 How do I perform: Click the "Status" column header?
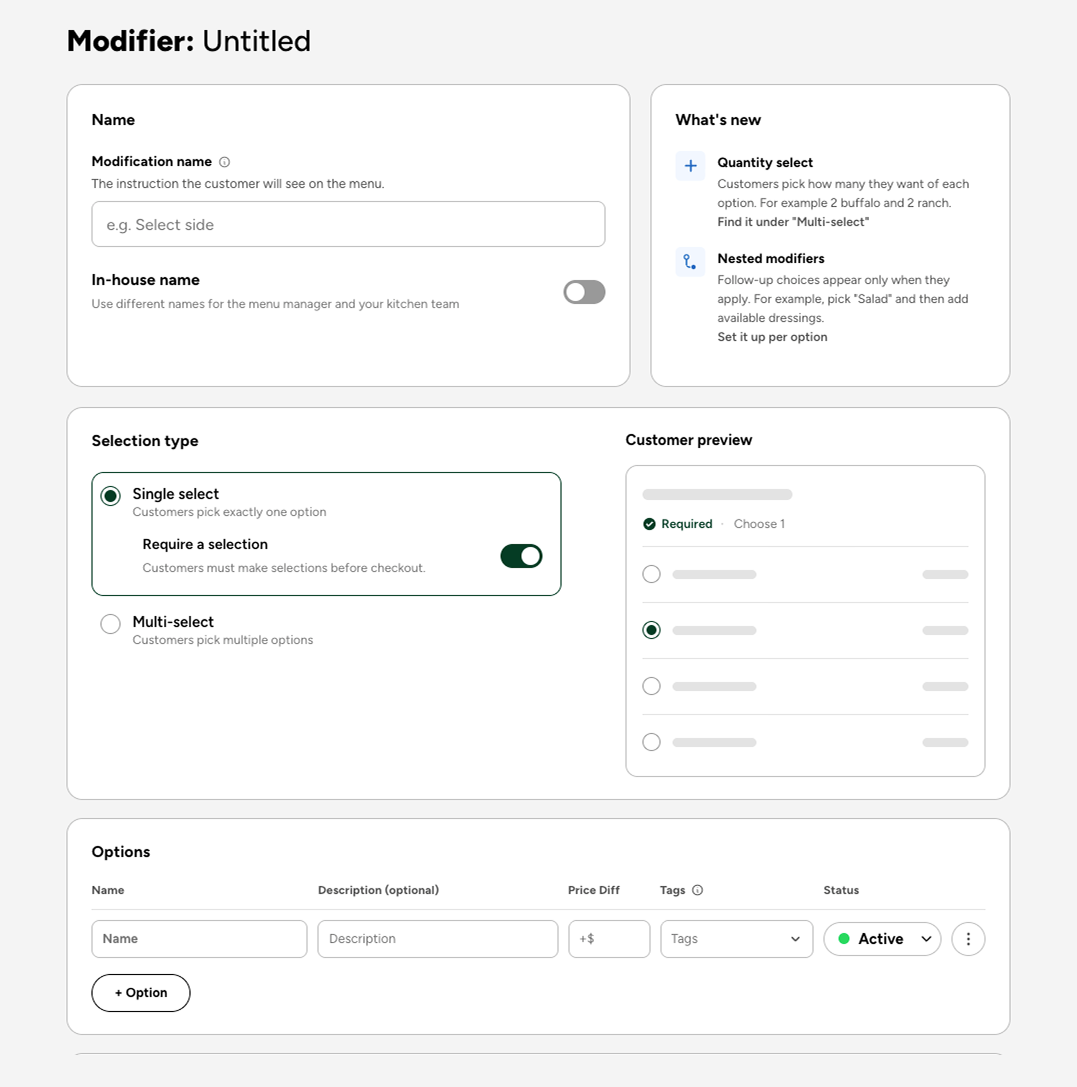click(x=841, y=890)
